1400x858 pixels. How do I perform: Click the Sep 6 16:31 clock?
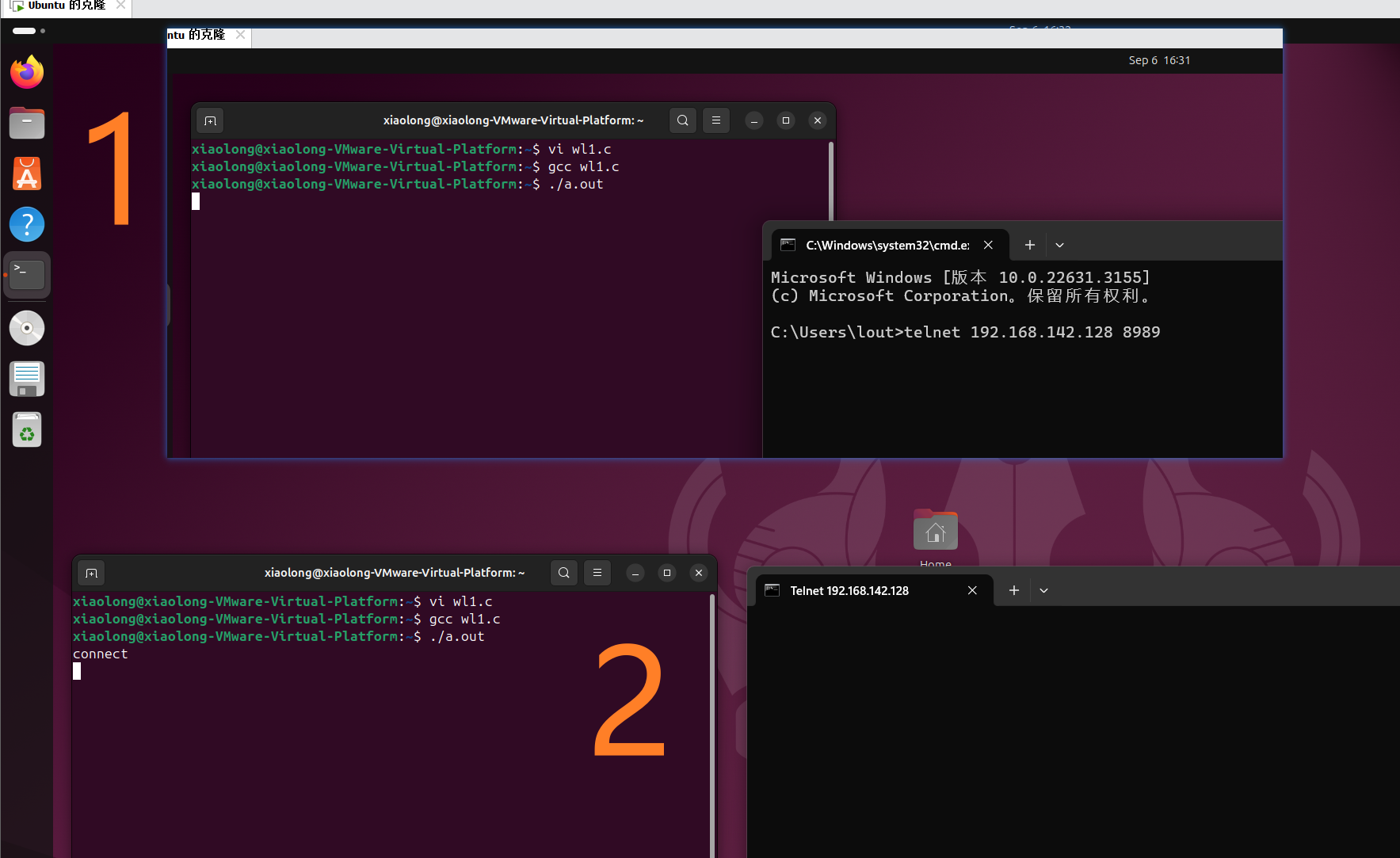click(x=1159, y=60)
